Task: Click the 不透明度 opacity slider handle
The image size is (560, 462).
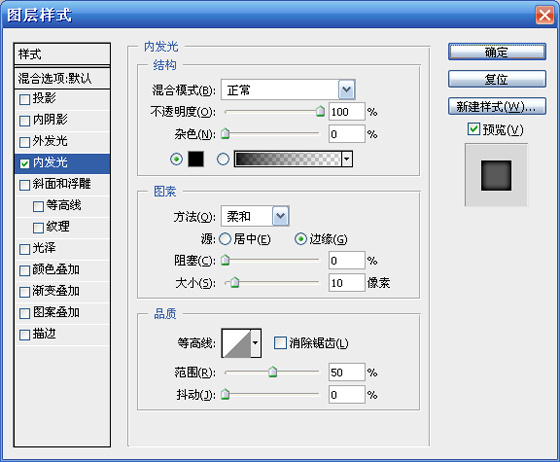Action: point(320,111)
